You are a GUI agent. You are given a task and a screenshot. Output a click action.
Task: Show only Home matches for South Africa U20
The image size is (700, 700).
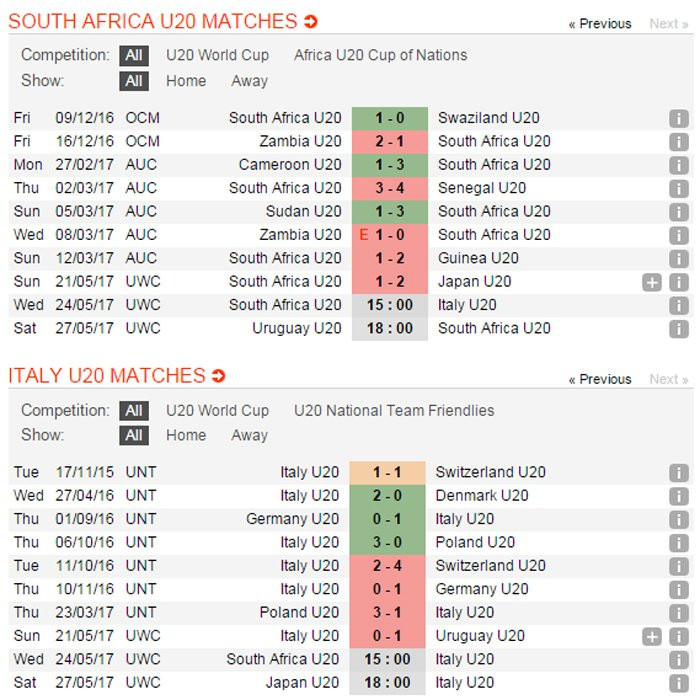[186, 81]
